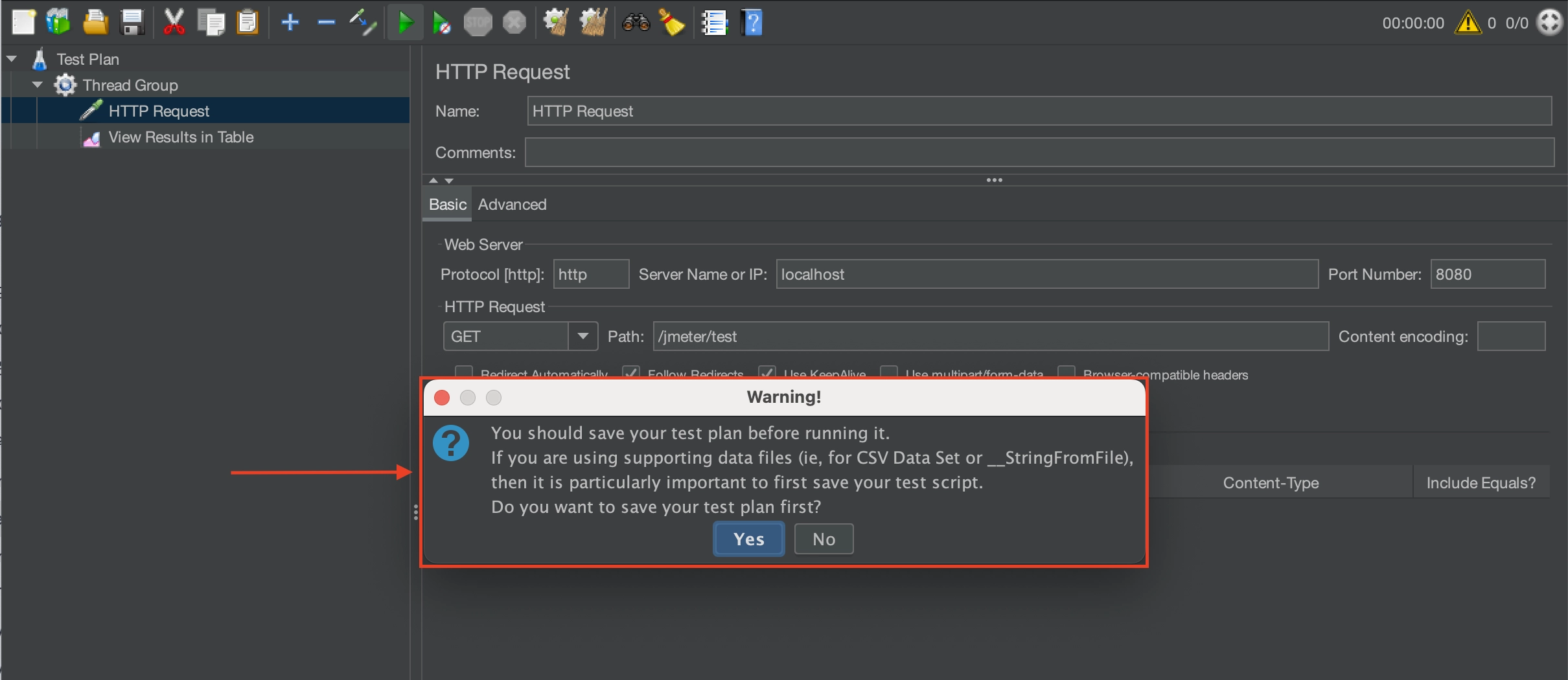This screenshot has width=1568, height=680.
Task: Clear results with the single broom icon
Action: point(556,23)
